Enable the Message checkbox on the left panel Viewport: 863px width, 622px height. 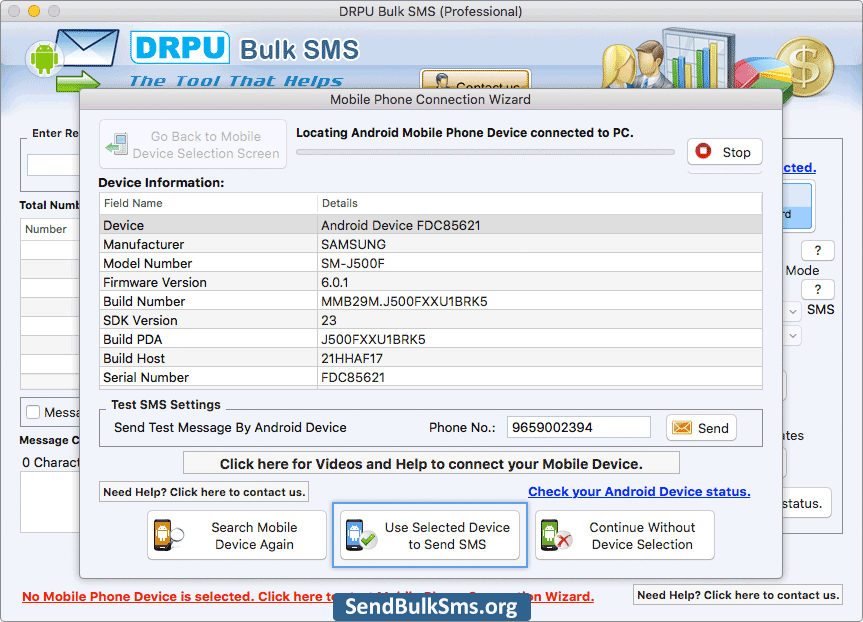click(x=31, y=412)
